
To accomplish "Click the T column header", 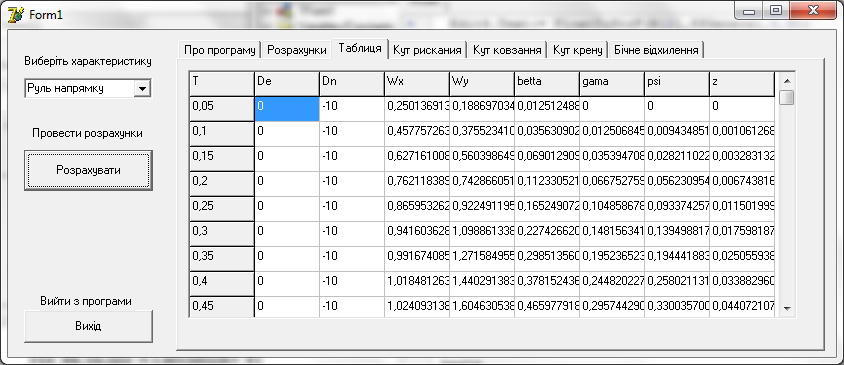I will 221,84.
